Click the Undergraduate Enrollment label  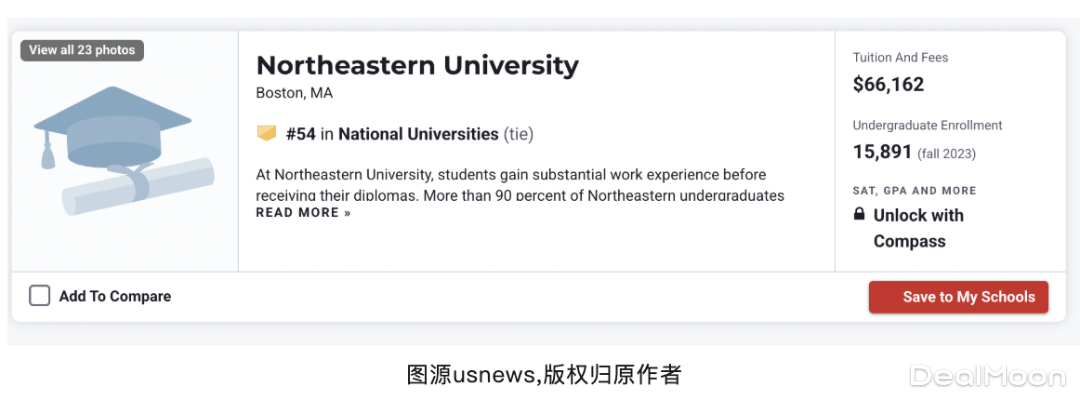click(927, 126)
